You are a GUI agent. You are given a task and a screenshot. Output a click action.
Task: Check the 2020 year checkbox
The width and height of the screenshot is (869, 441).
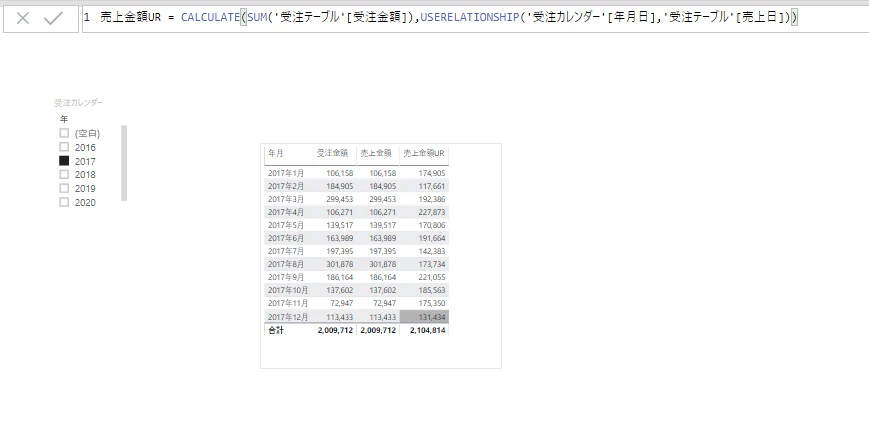click(64, 202)
